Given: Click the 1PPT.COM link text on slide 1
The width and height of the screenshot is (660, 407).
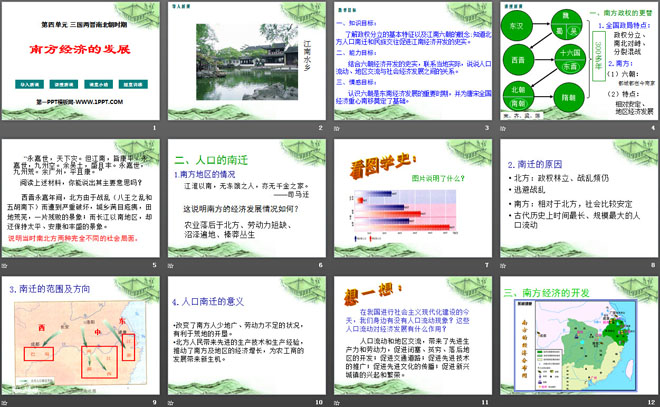Looking at the screenshot, I should 80,102.
